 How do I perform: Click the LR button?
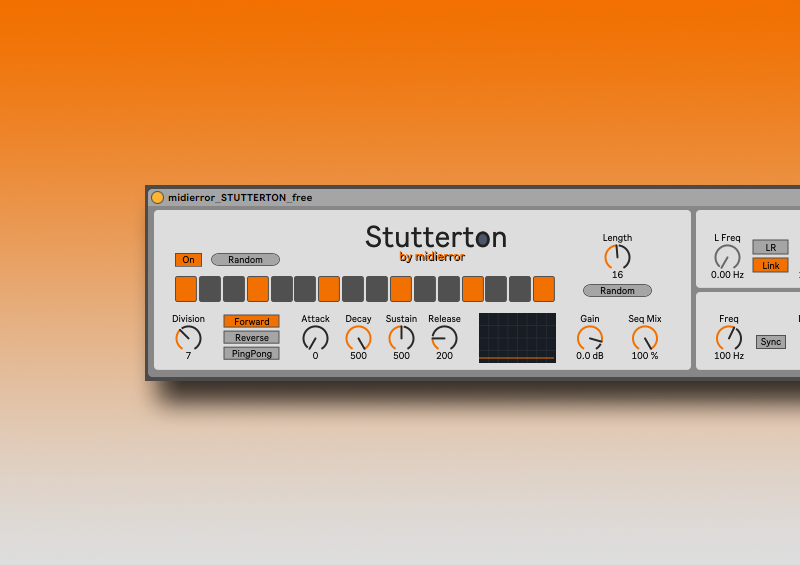(x=770, y=248)
